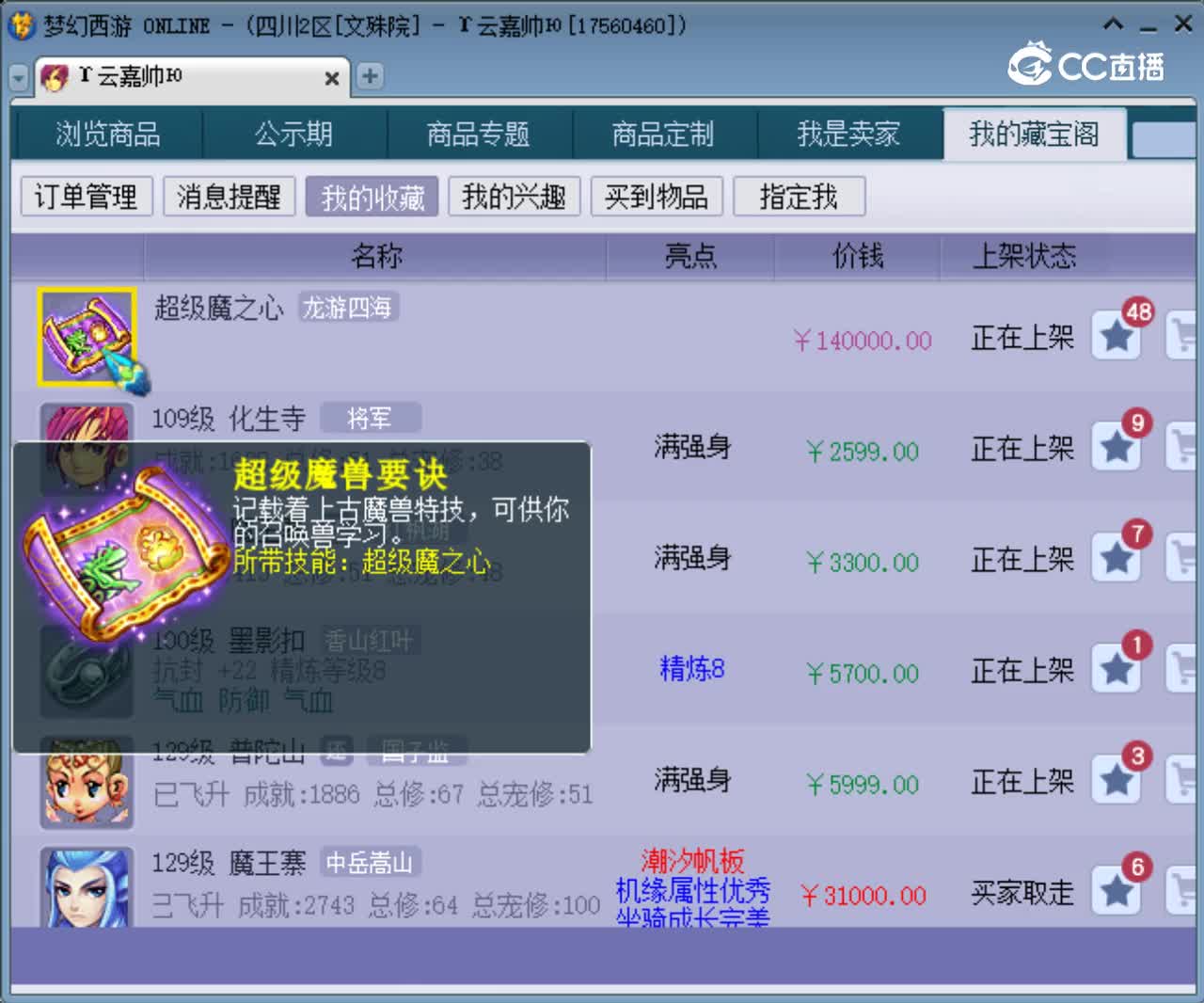Sort by the 价钱 column header

tap(858, 256)
